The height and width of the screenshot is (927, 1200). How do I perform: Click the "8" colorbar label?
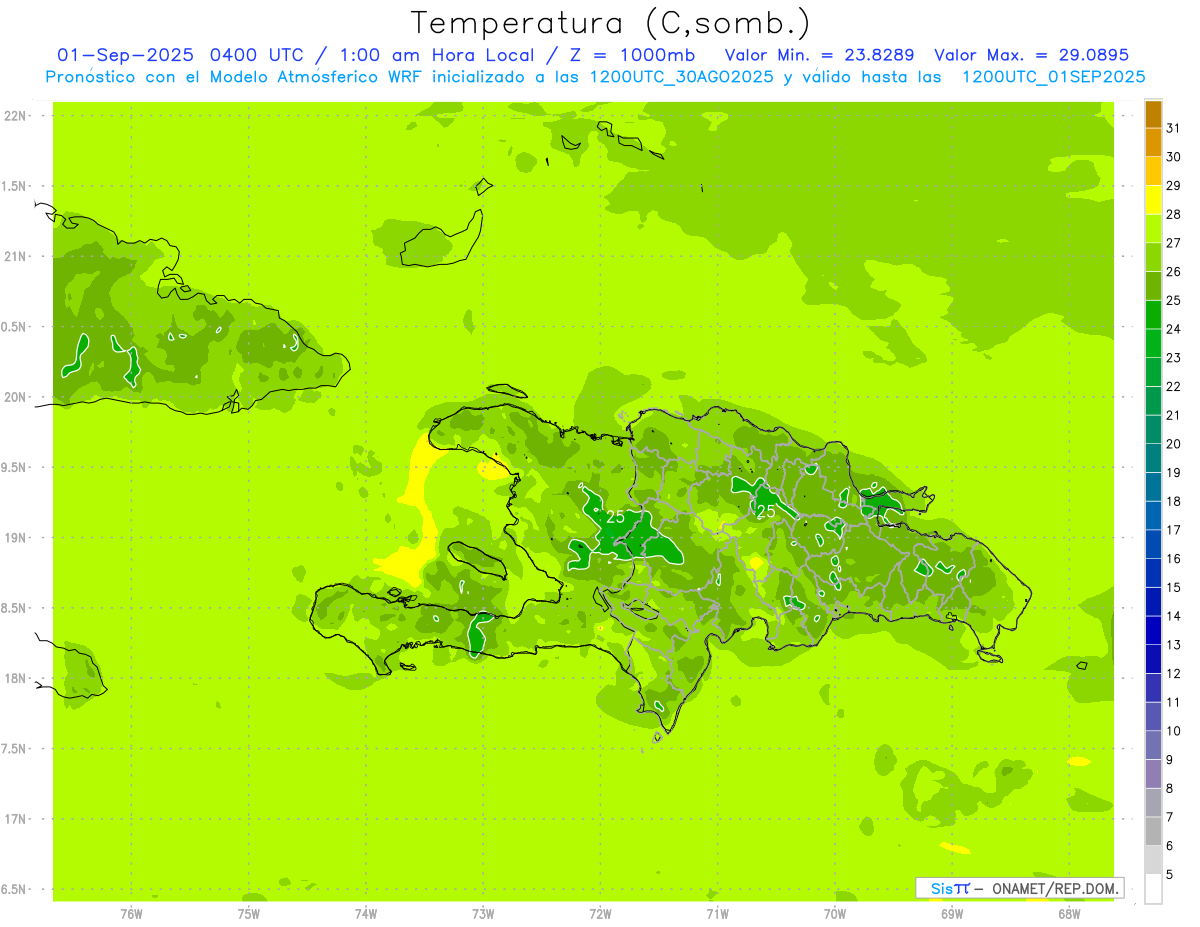[1169, 788]
